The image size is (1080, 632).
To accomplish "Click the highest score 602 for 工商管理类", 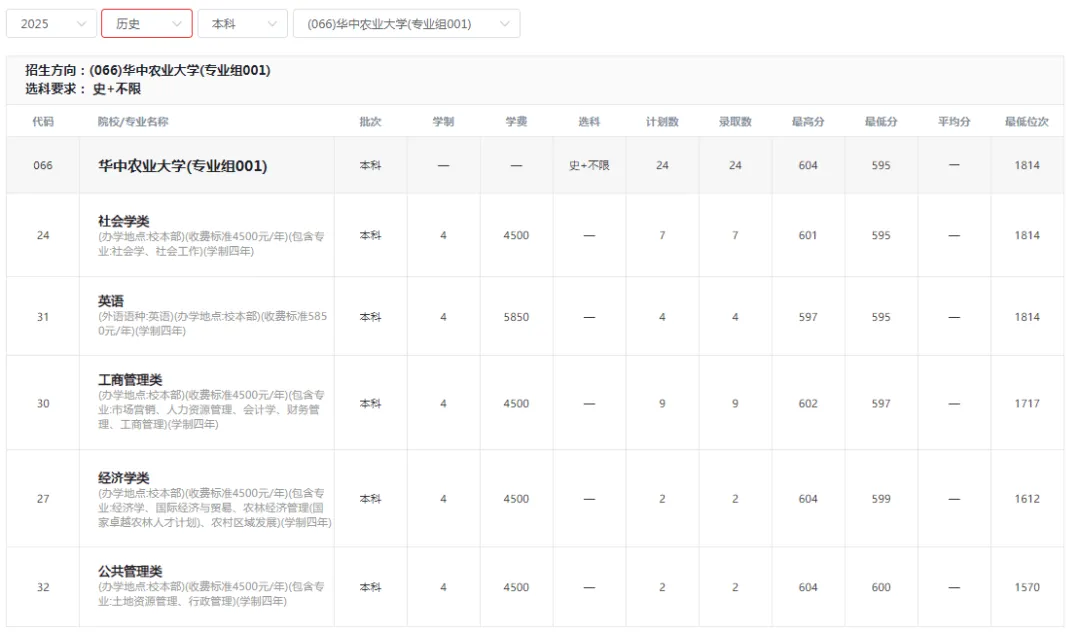I will click(x=809, y=403).
